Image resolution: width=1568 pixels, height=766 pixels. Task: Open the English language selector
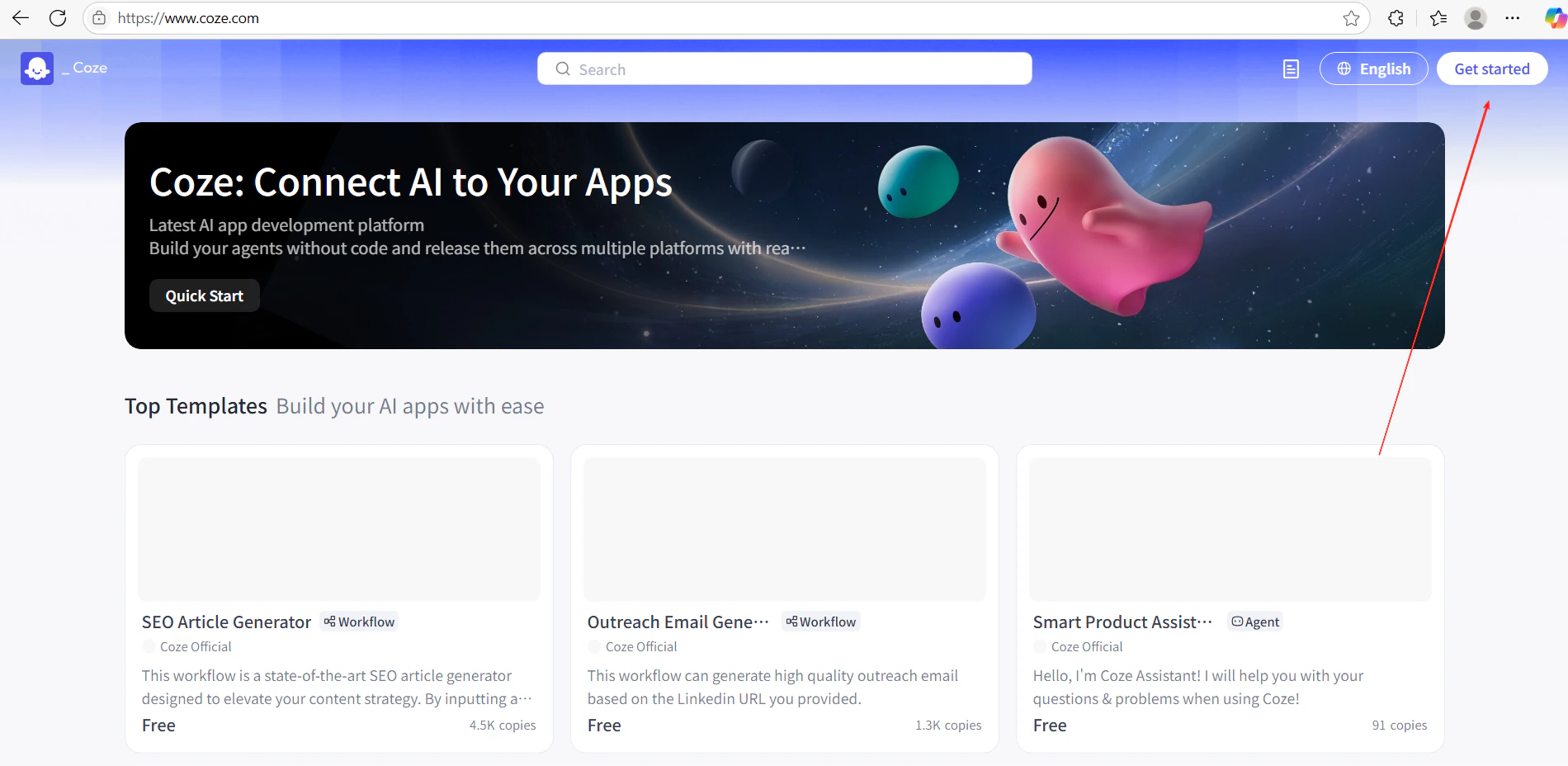1374,69
